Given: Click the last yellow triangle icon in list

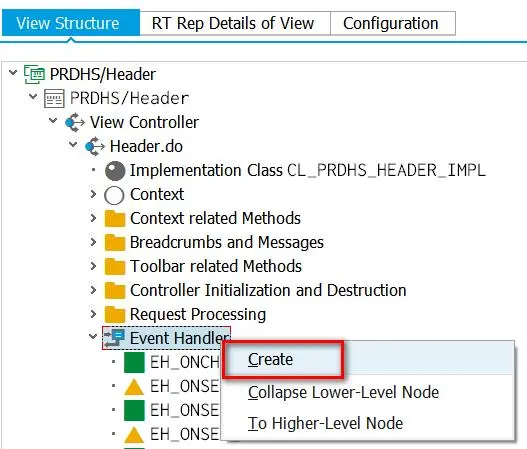Looking at the screenshot, I should [x=134, y=435].
